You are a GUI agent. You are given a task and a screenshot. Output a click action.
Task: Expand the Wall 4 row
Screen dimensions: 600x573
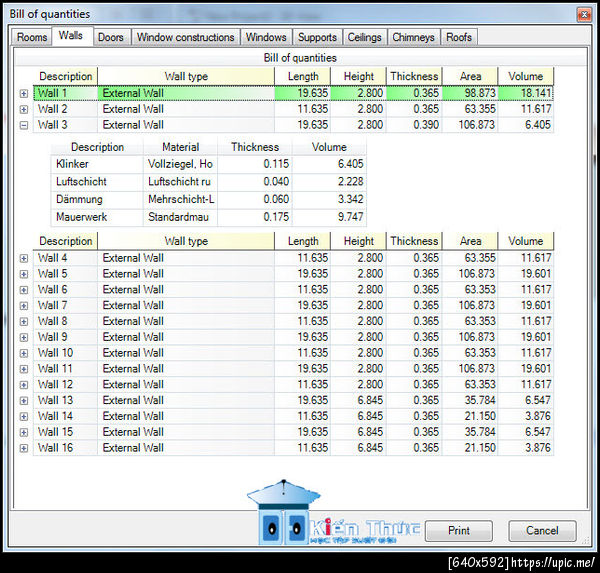pos(24,258)
